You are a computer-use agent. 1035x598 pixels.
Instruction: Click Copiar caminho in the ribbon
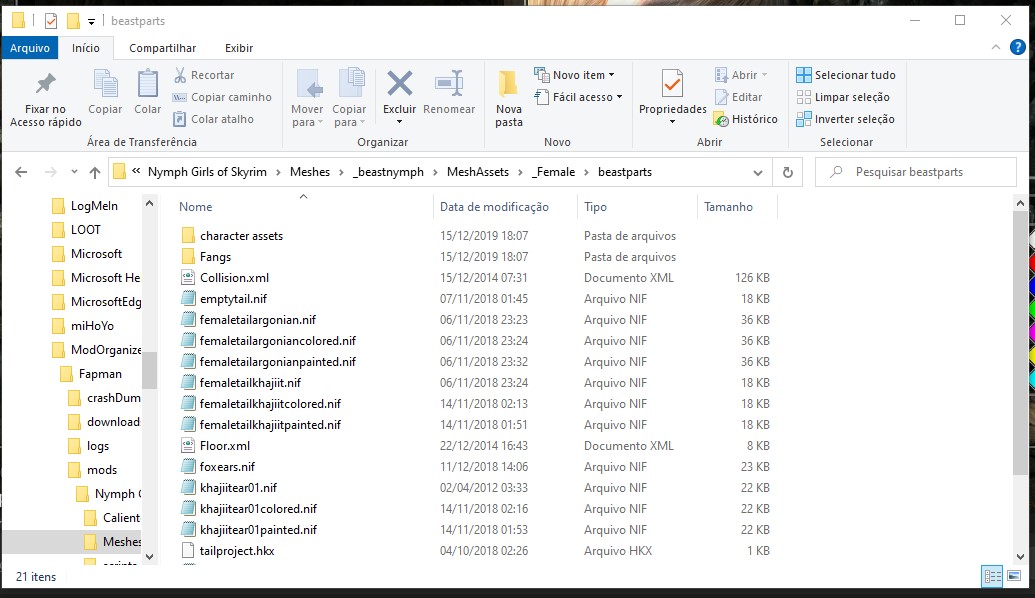222,97
